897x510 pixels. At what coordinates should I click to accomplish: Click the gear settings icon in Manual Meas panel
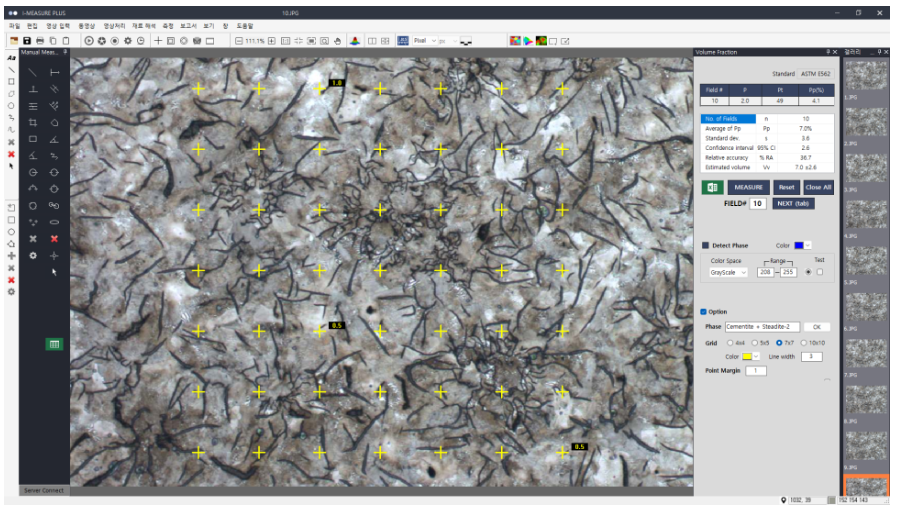pos(33,256)
